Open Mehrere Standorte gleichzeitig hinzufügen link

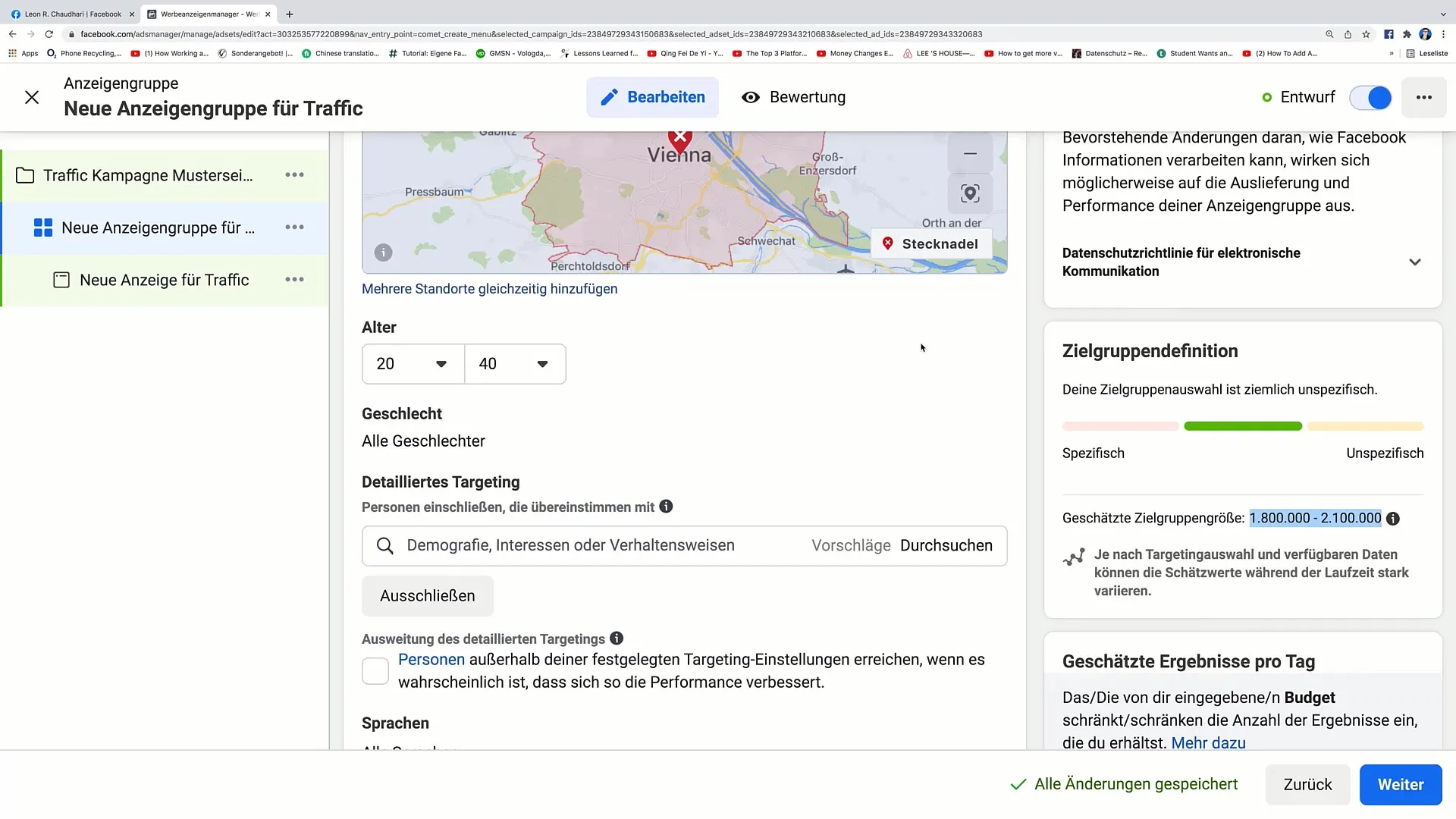489,289
